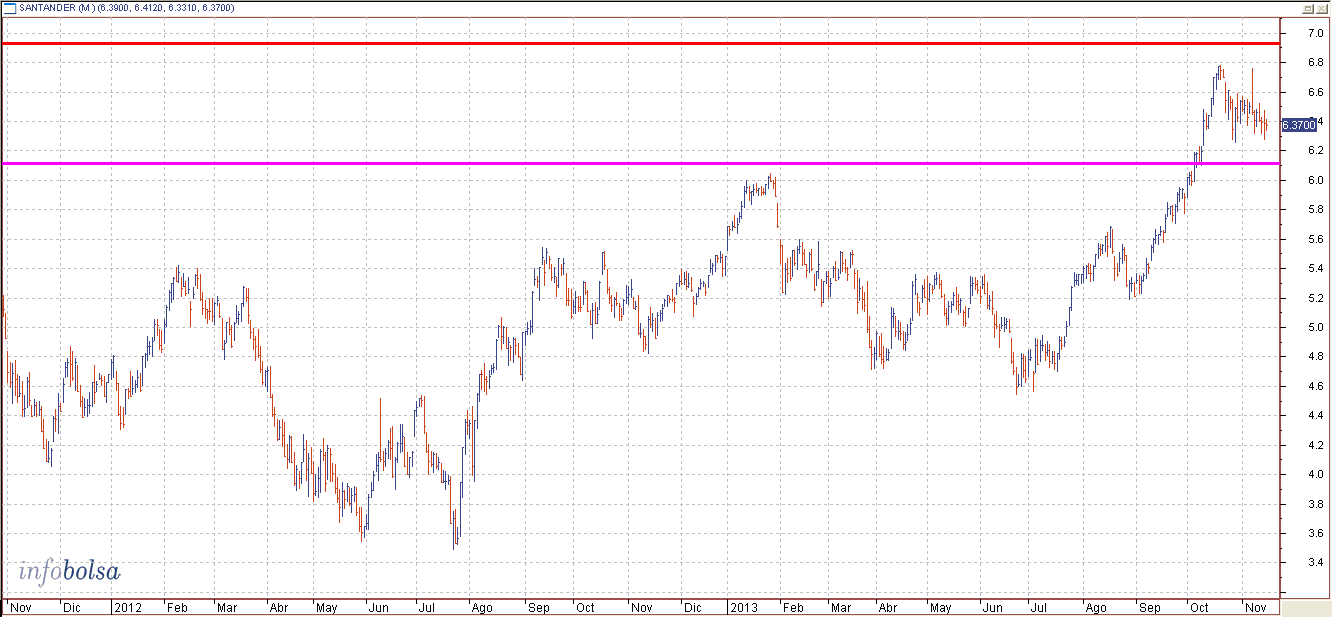Image resolution: width=1332 pixels, height=617 pixels.
Task: Click the 4.4 price axis label
Action: pos(1316,415)
